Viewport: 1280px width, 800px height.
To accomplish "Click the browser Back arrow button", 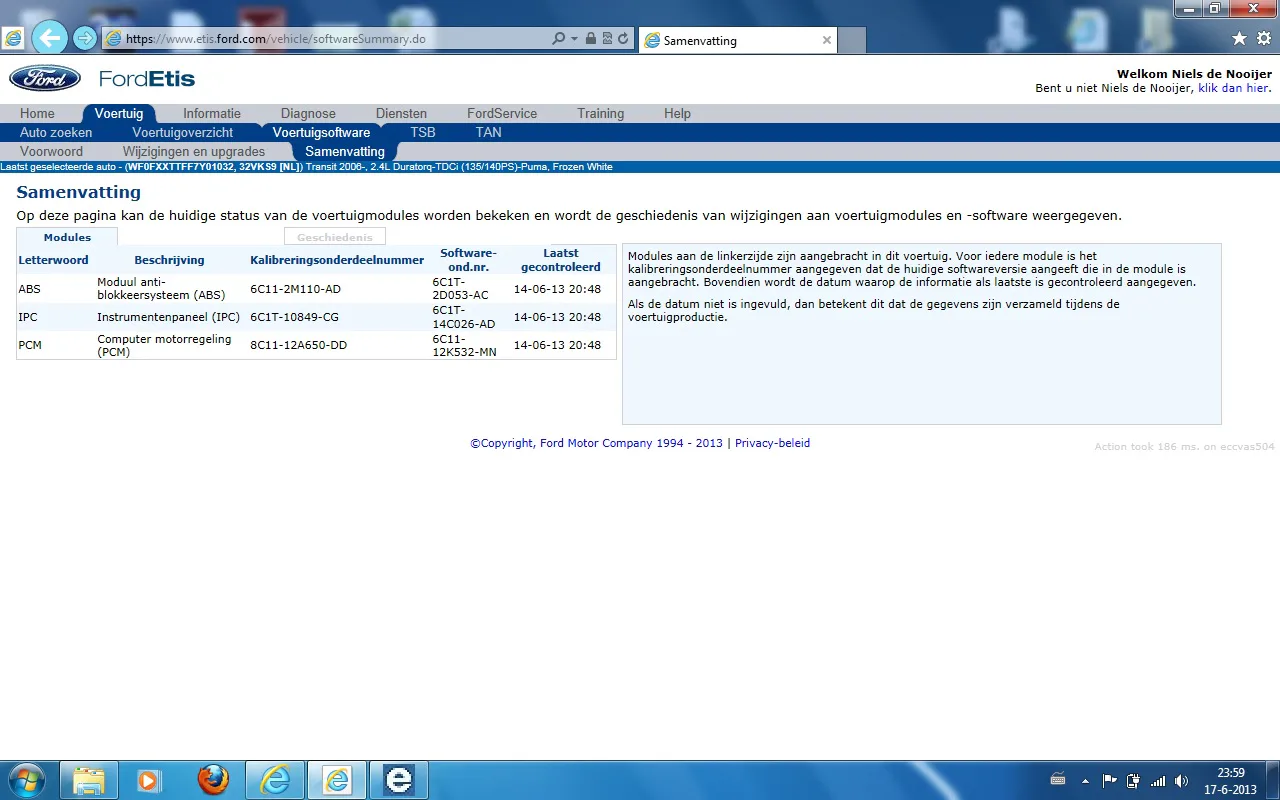I will tap(49, 39).
